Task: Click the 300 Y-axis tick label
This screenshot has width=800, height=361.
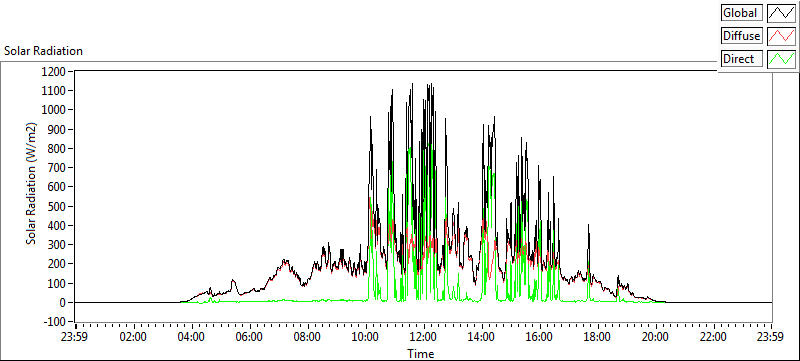Action: [x=58, y=245]
